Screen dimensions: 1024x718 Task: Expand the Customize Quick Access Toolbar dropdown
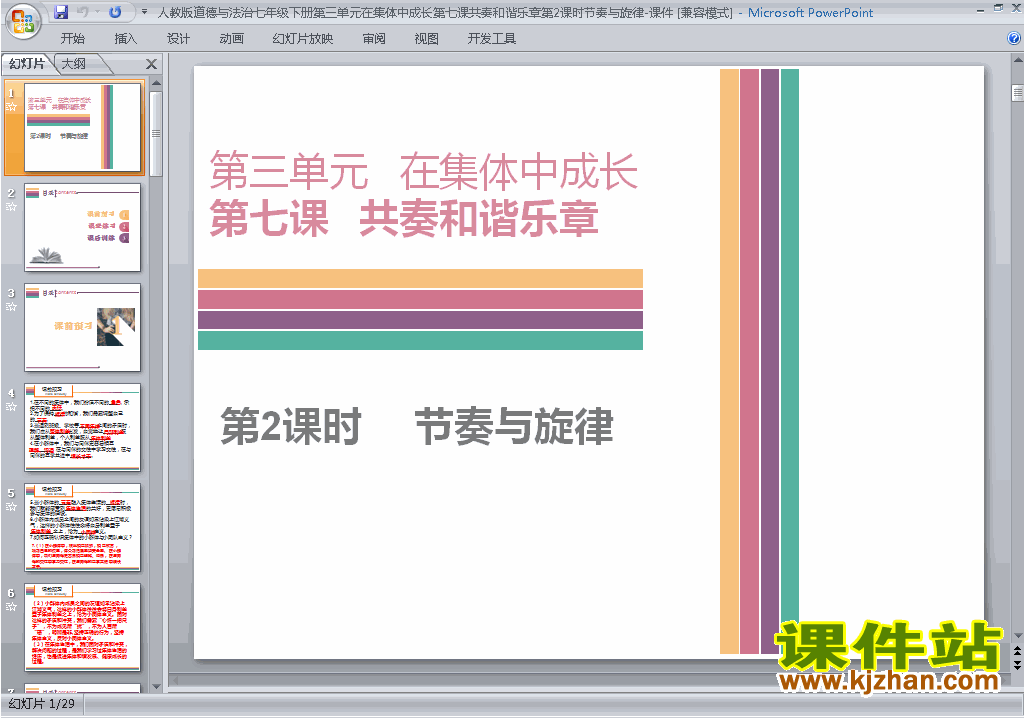point(144,12)
